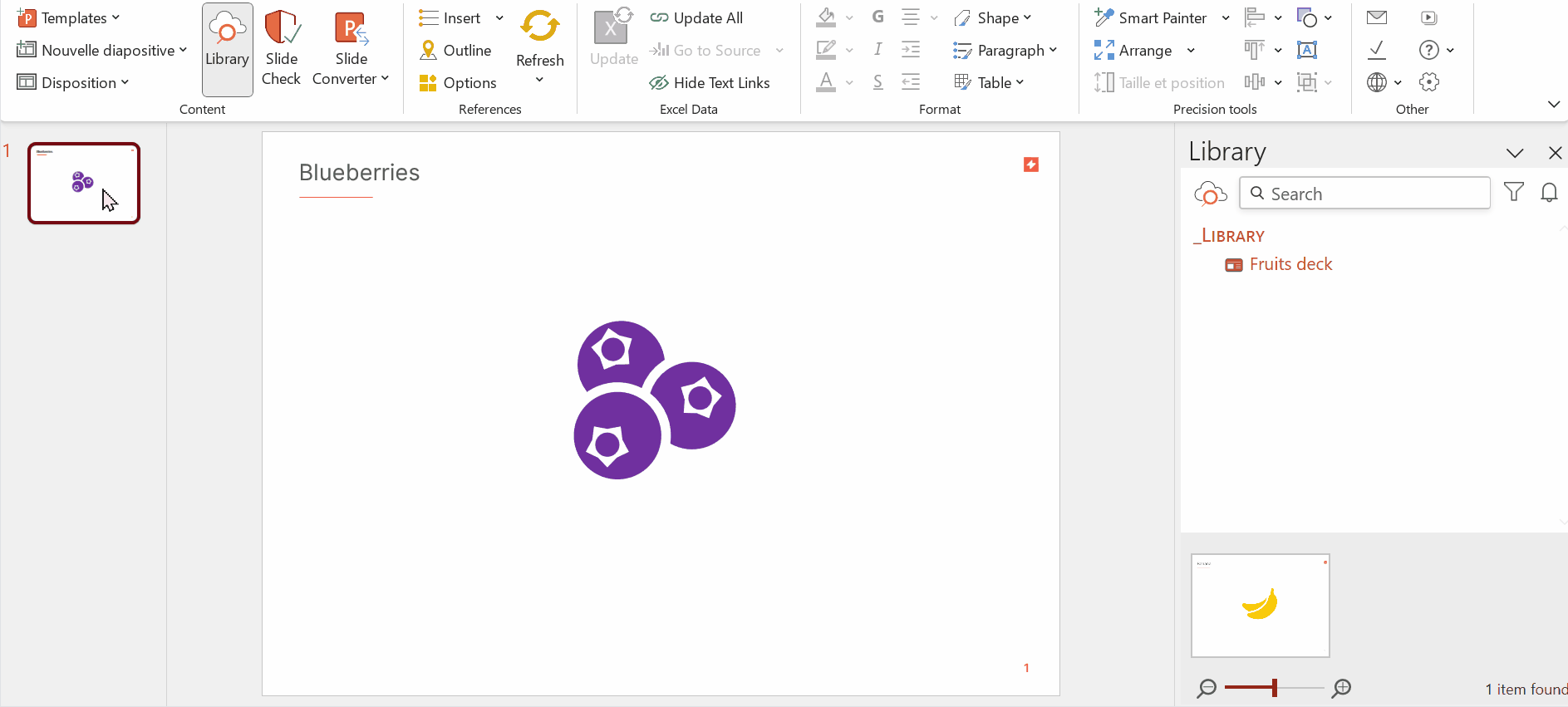This screenshot has height=707, width=1568.
Task: Click the envelope mail icon
Action: (1377, 17)
